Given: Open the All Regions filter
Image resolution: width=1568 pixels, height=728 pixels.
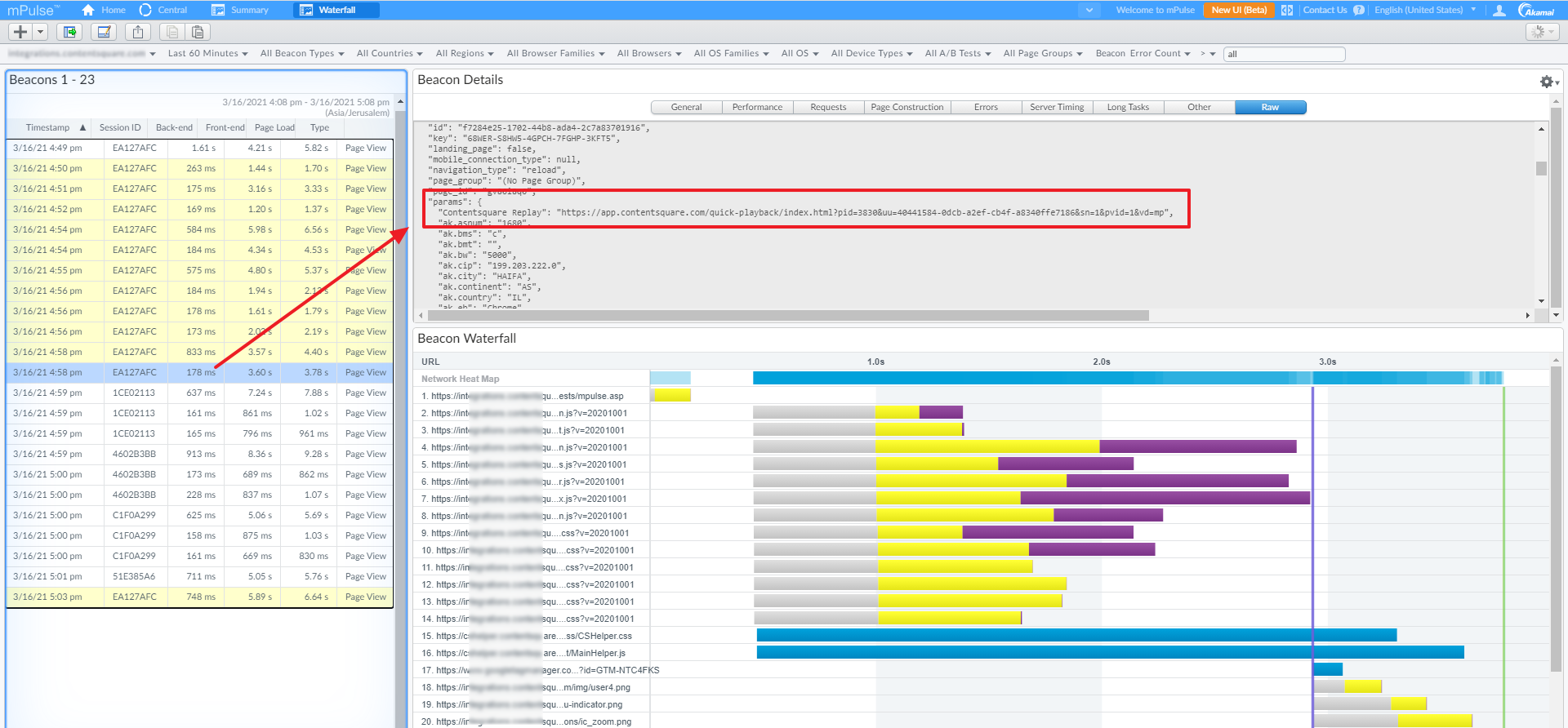Looking at the screenshot, I should tap(464, 53).
